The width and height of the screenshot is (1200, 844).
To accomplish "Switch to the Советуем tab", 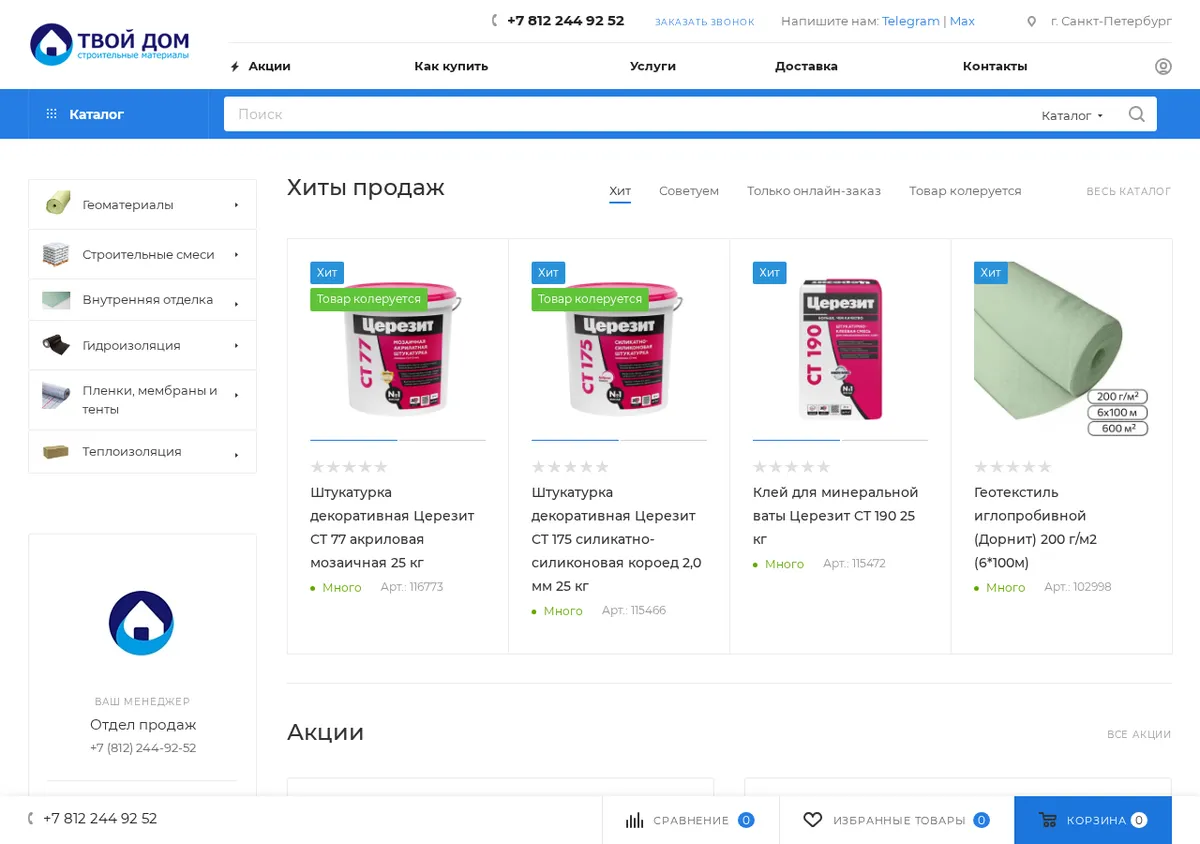I will [689, 191].
